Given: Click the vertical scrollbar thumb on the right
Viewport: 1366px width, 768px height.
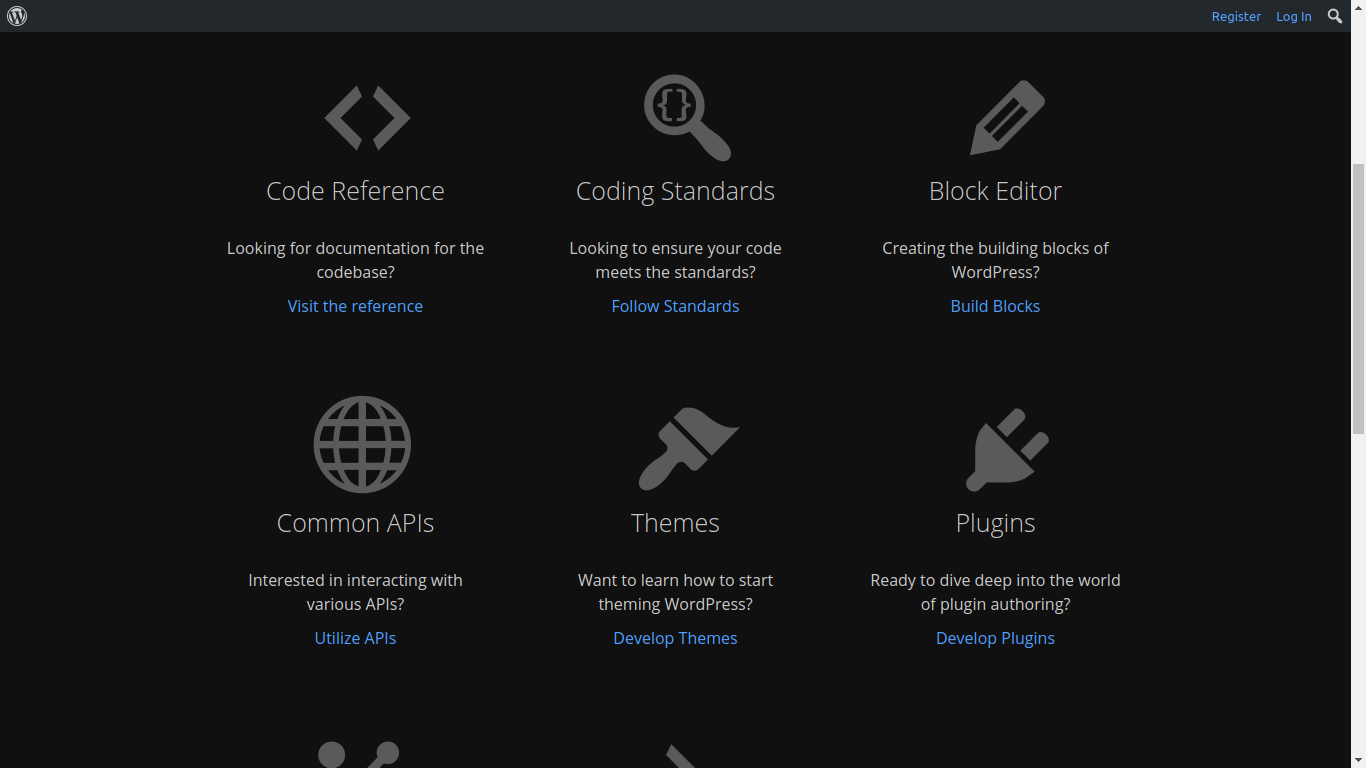Looking at the screenshot, I should 1358,298.
